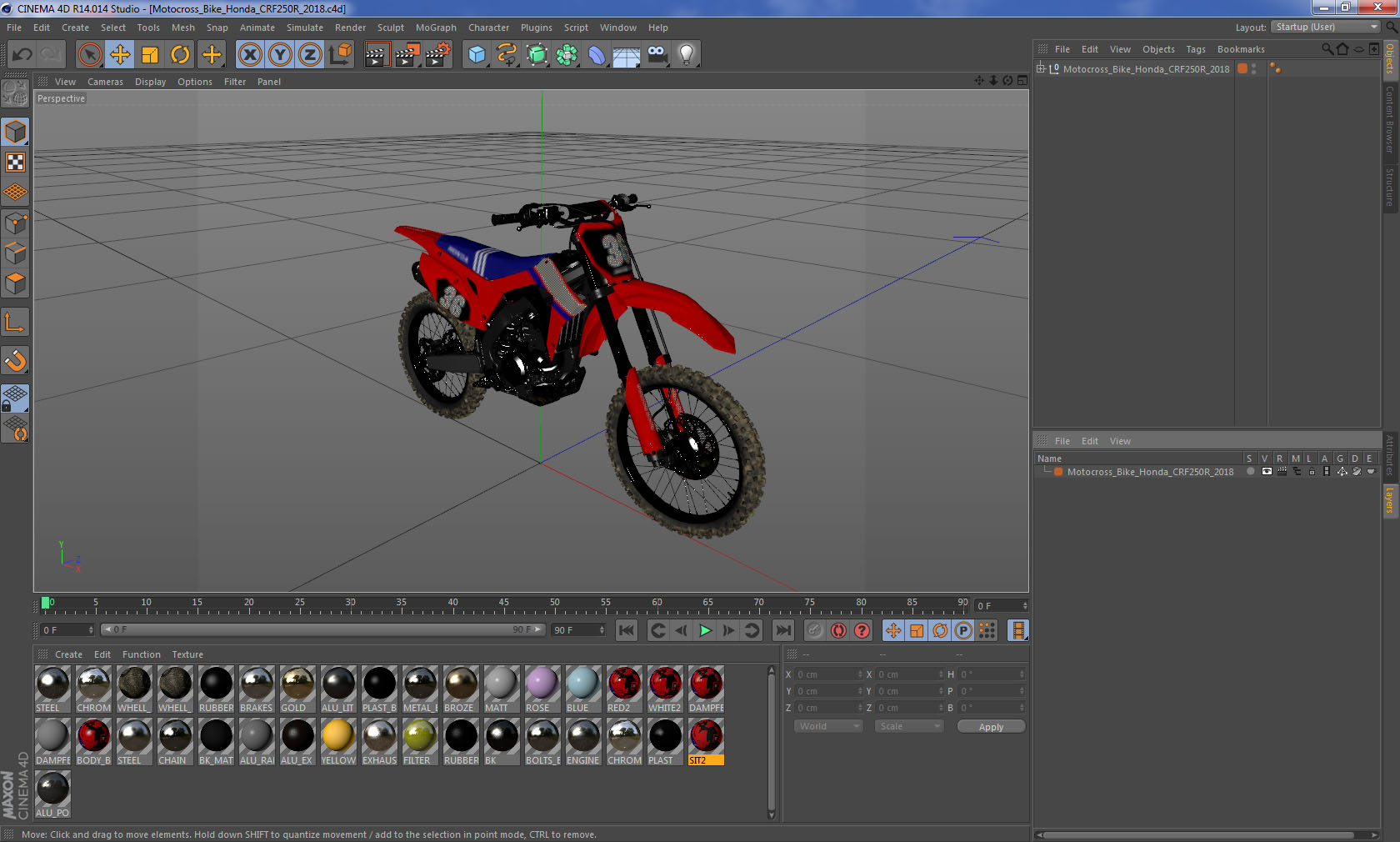Toggle the viewport maximize icon
This screenshot has width=1400, height=842.
(1022, 81)
